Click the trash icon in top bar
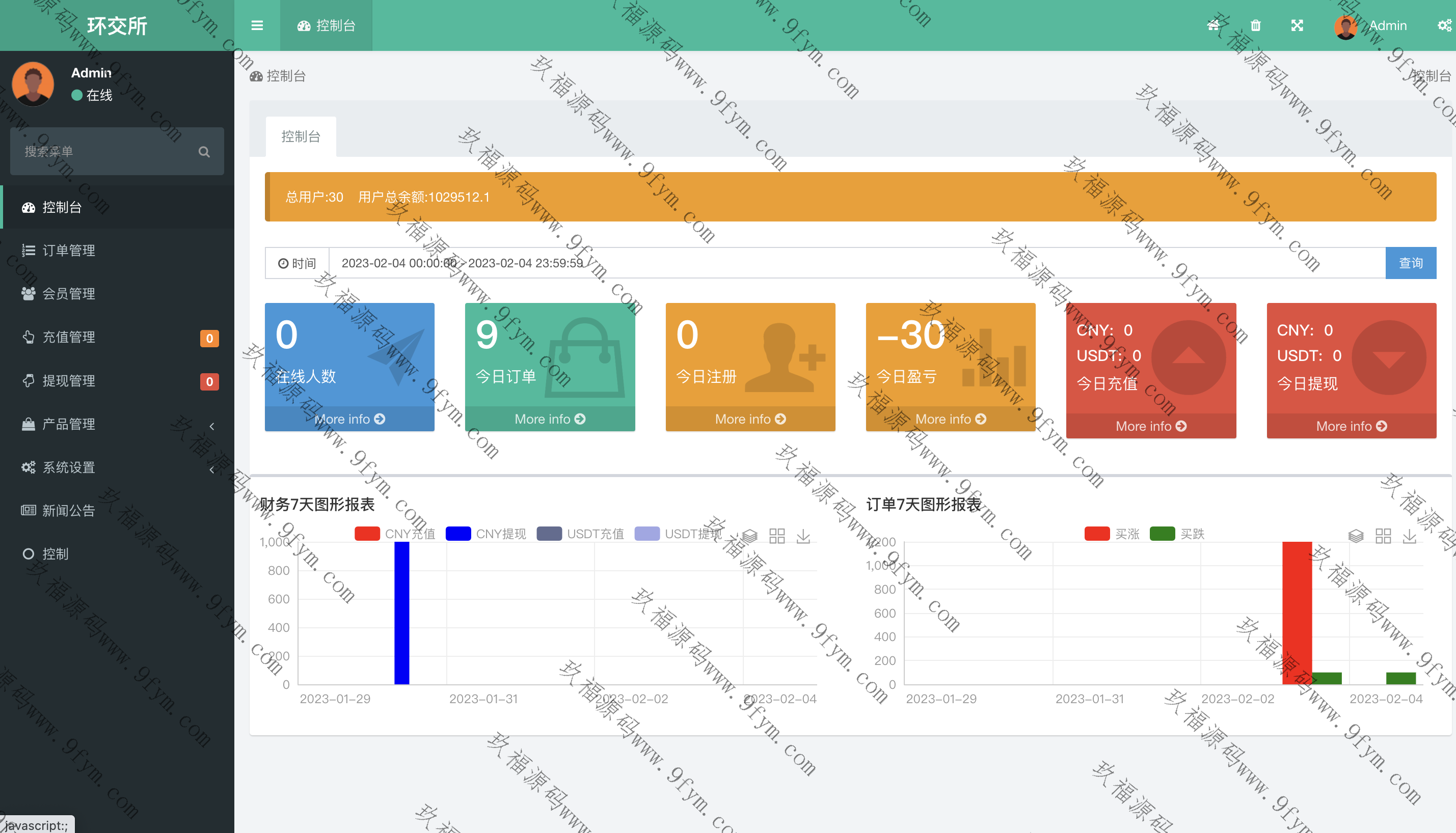The width and height of the screenshot is (1456, 833). click(x=1255, y=25)
